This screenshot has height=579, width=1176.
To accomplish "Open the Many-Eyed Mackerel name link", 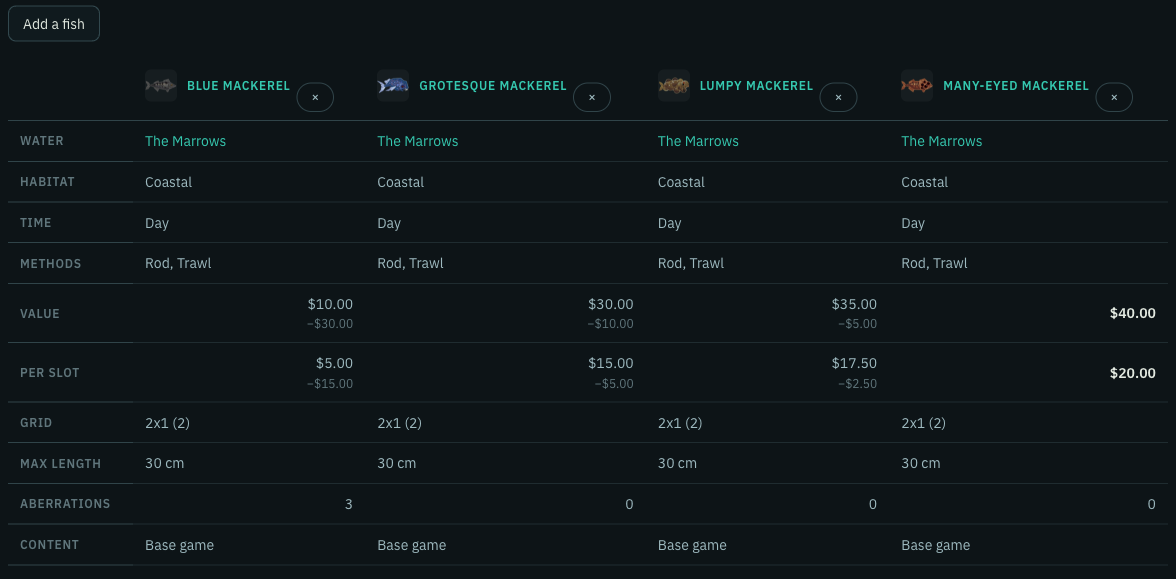I will pos(1016,86).
